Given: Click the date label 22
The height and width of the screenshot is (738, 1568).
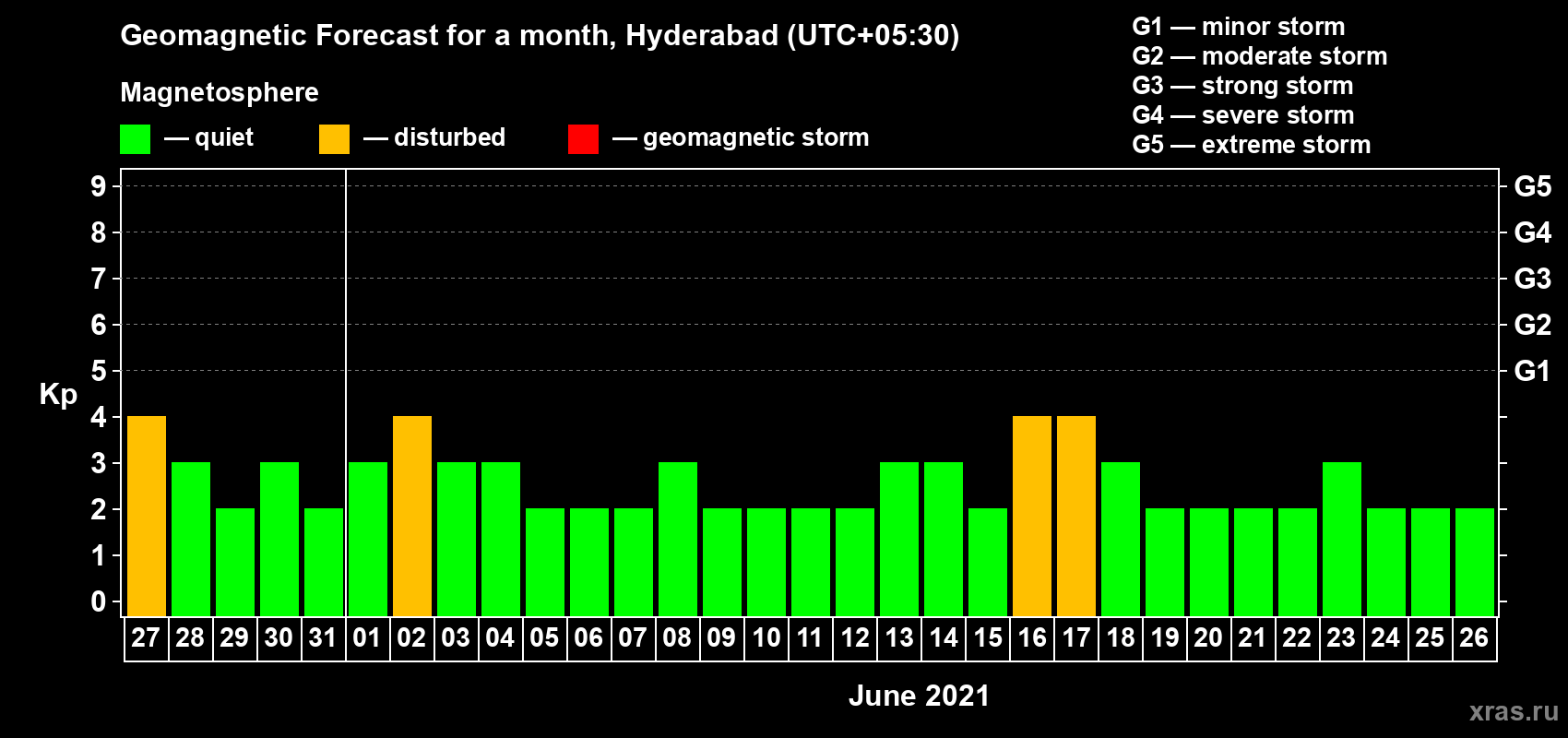Looking at the screenshot, I should tap(1297, 638).
